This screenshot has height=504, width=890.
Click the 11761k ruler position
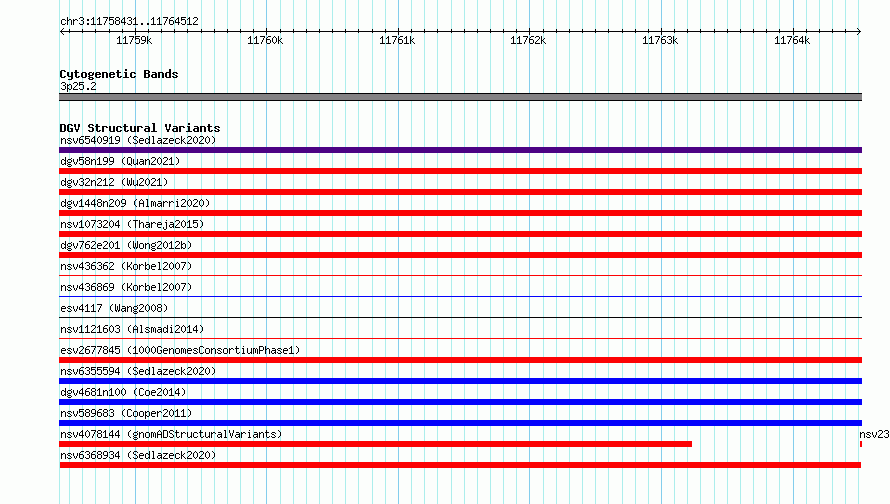(397, 40)
